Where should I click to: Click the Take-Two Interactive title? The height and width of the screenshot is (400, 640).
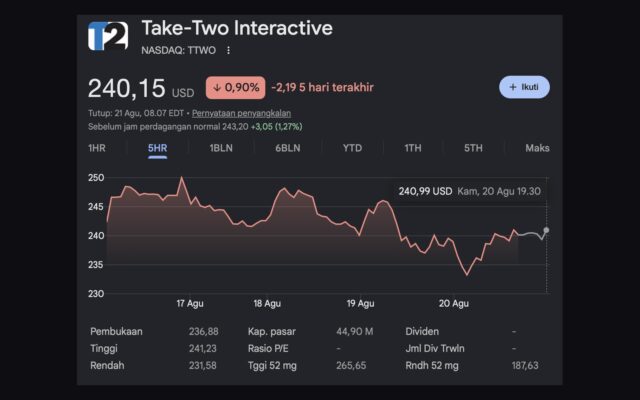(237, 28)
